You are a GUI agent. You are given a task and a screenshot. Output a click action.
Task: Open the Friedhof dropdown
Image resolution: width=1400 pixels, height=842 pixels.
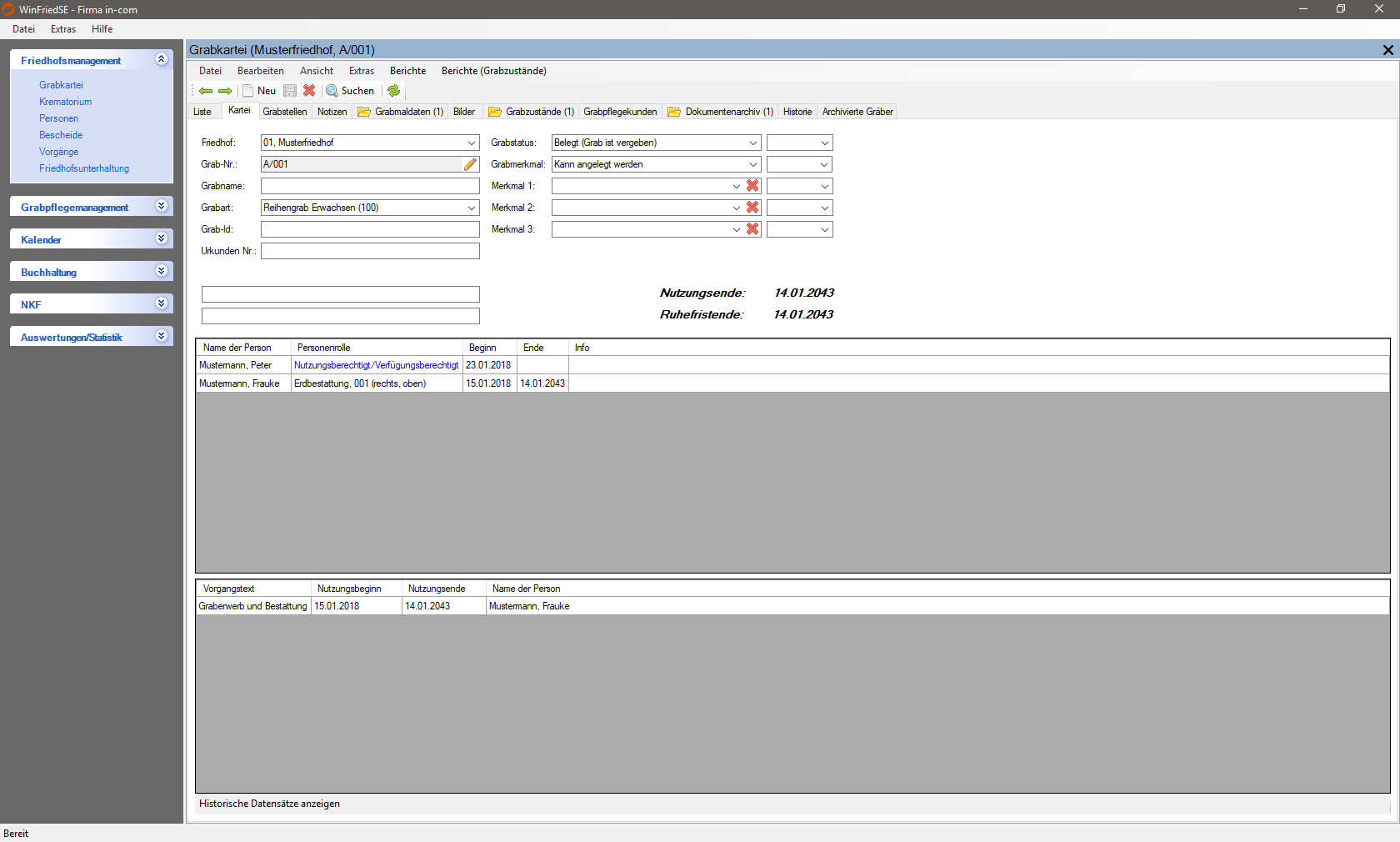[471, 143]
